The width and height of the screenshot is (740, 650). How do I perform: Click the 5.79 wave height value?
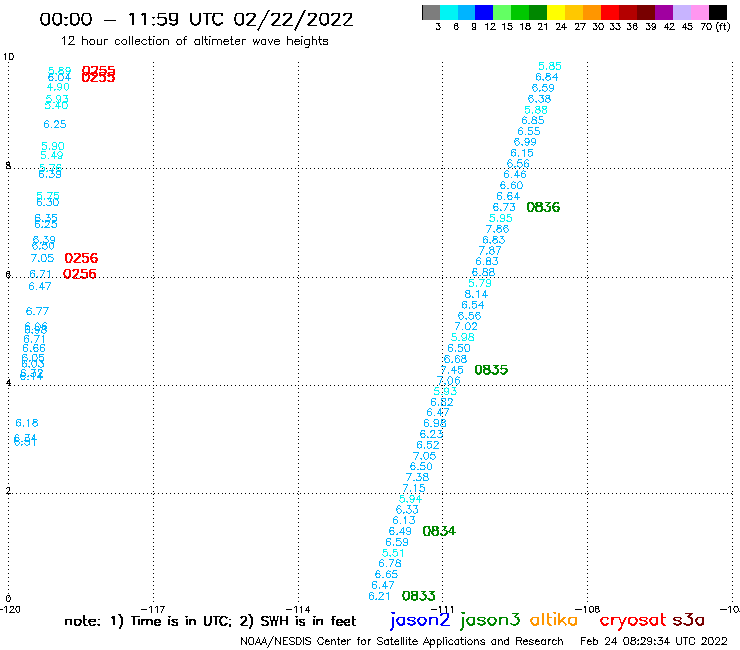(480, 283)
